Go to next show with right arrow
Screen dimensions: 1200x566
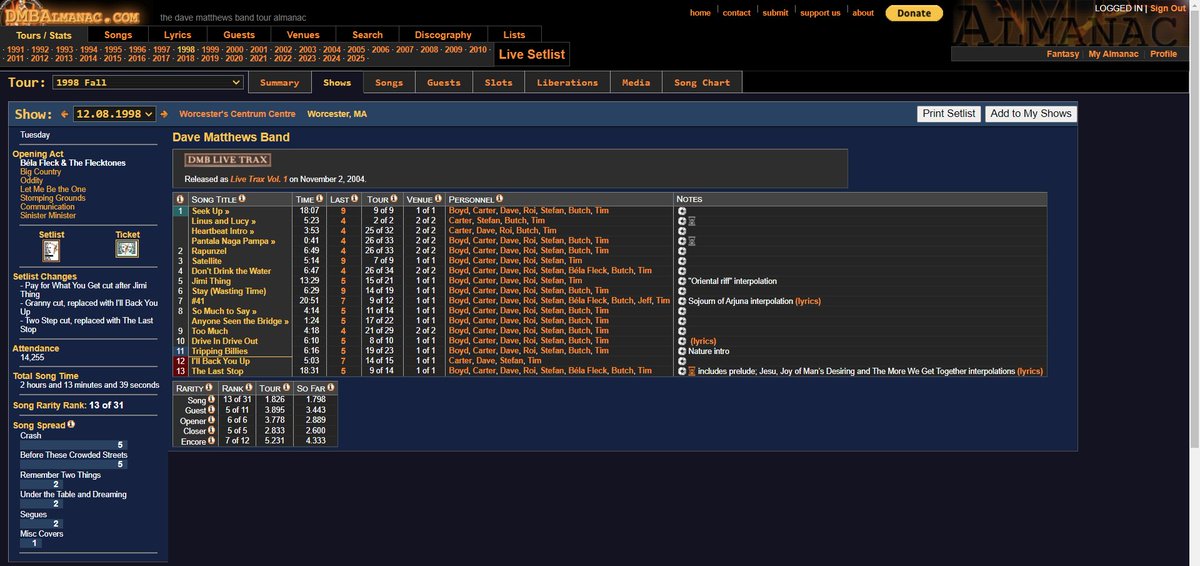pos(165,114)
